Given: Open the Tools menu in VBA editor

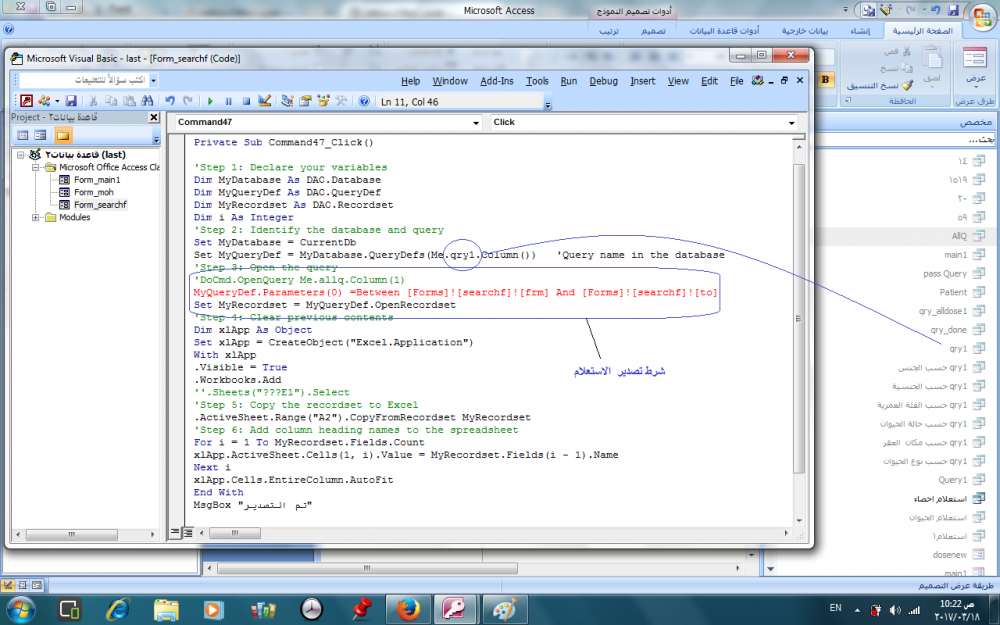Looking at the screenshot, I should pyautogui.click(x=537, y=81).
